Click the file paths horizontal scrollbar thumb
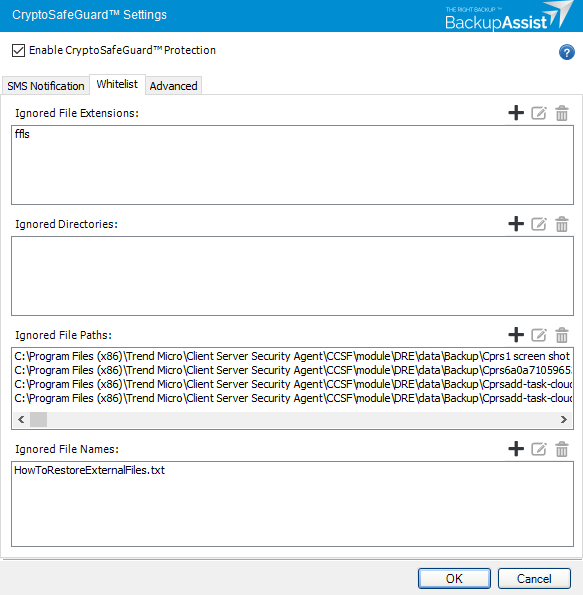Viewport: 583px width, 595px height. 38,419
